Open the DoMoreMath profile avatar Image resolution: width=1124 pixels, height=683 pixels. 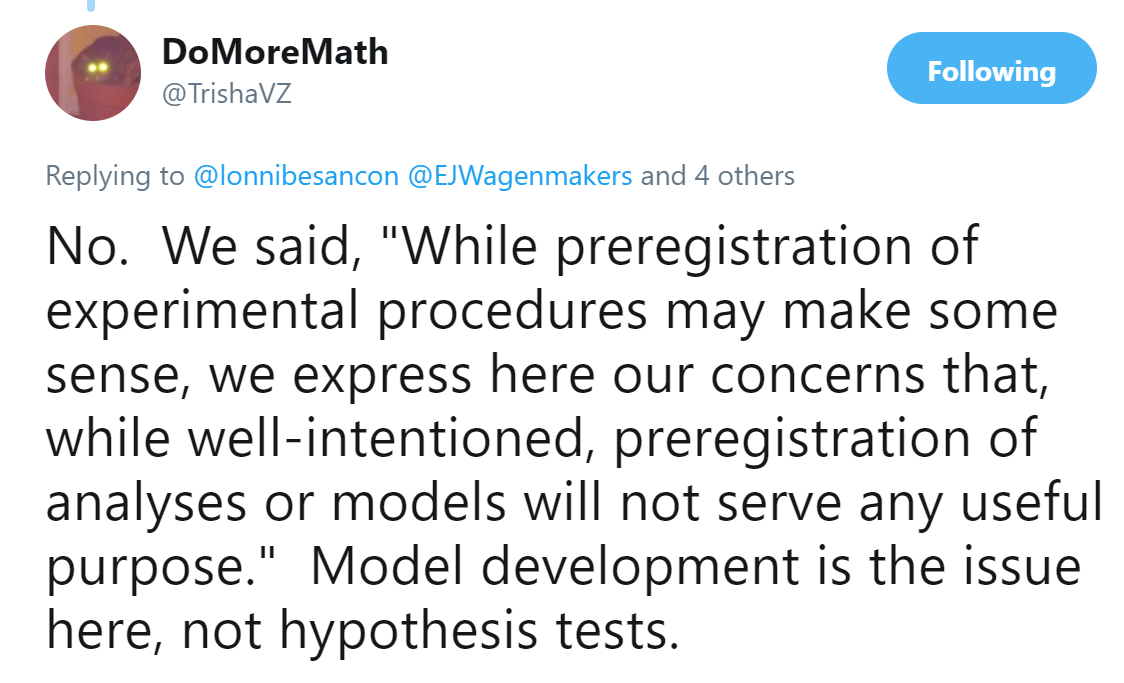coord(93,73)
